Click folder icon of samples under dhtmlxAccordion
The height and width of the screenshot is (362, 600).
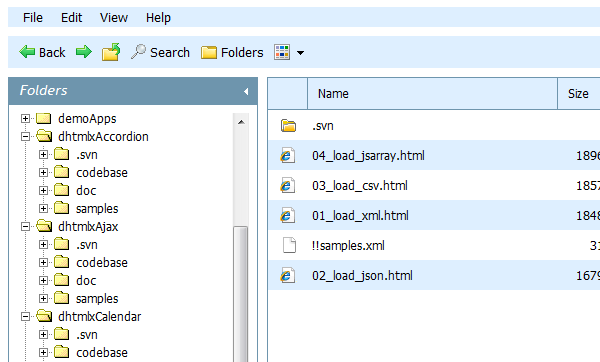pos(62,208)
